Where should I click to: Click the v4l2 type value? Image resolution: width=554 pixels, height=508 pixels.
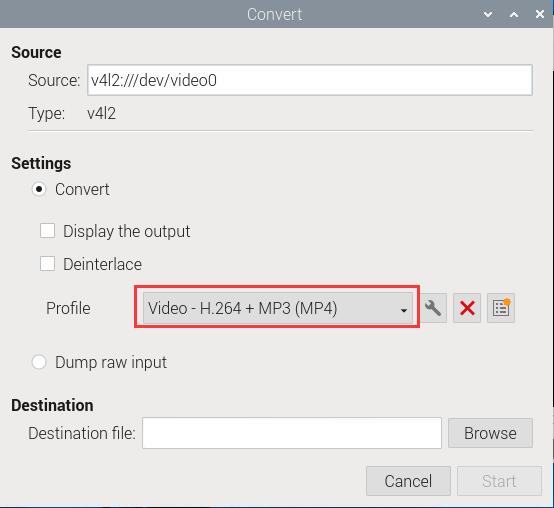101,114
